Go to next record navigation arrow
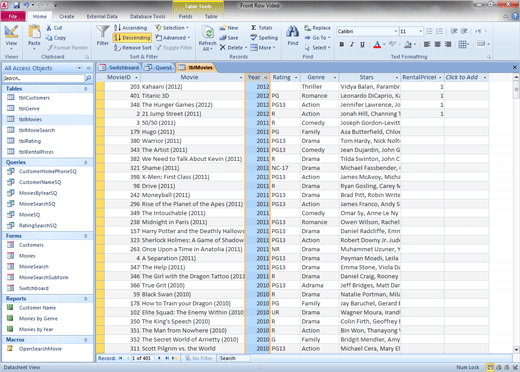The image size is (520, 372). pyautogui.click(x=159, y=358)
